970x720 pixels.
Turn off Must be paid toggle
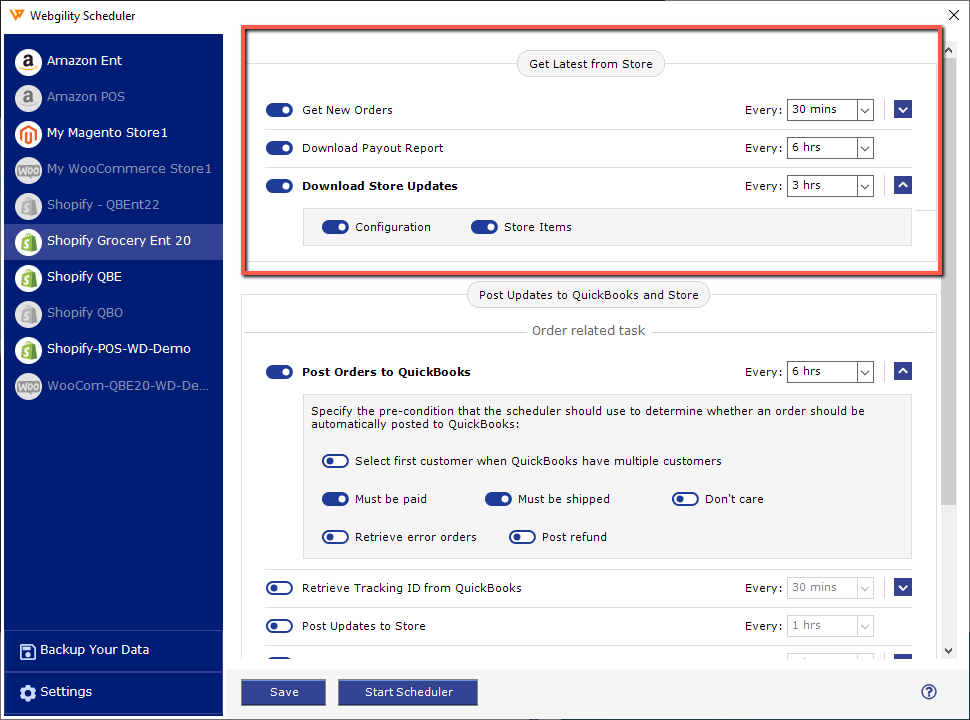335,499
